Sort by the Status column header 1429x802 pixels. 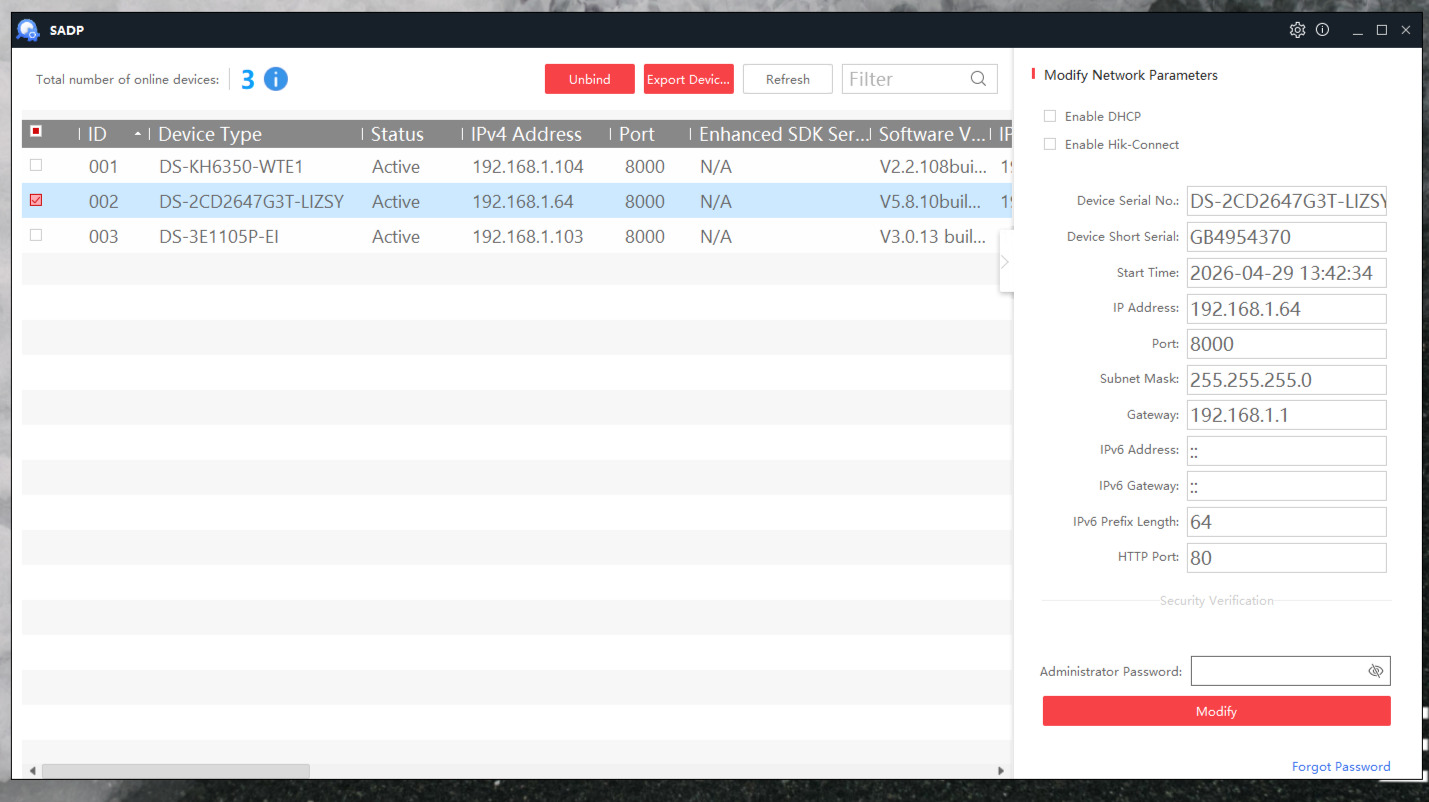tap(411, 134)
